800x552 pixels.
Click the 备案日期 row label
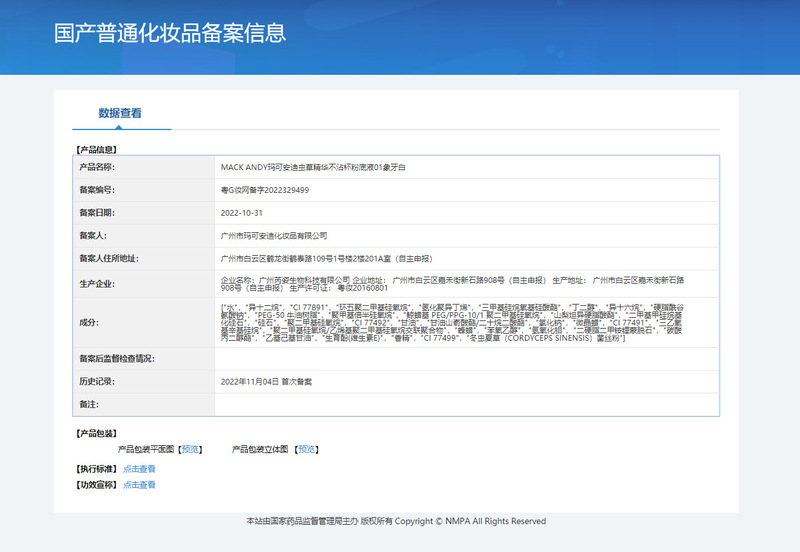pos(97,213)
